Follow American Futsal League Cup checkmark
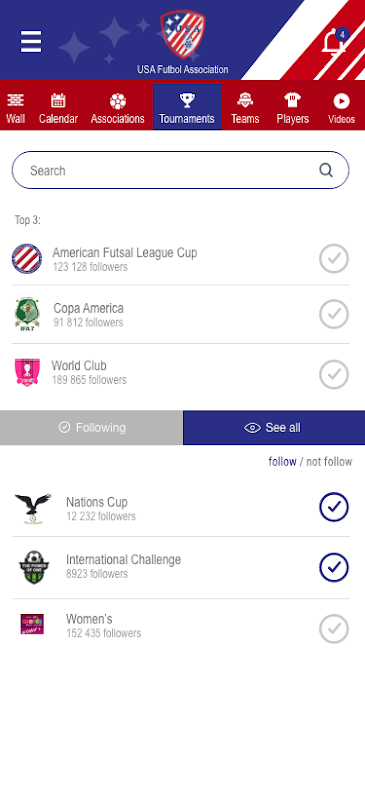This screenshot has width=365, height=800. pyautogui.click(x=334, y=259)
